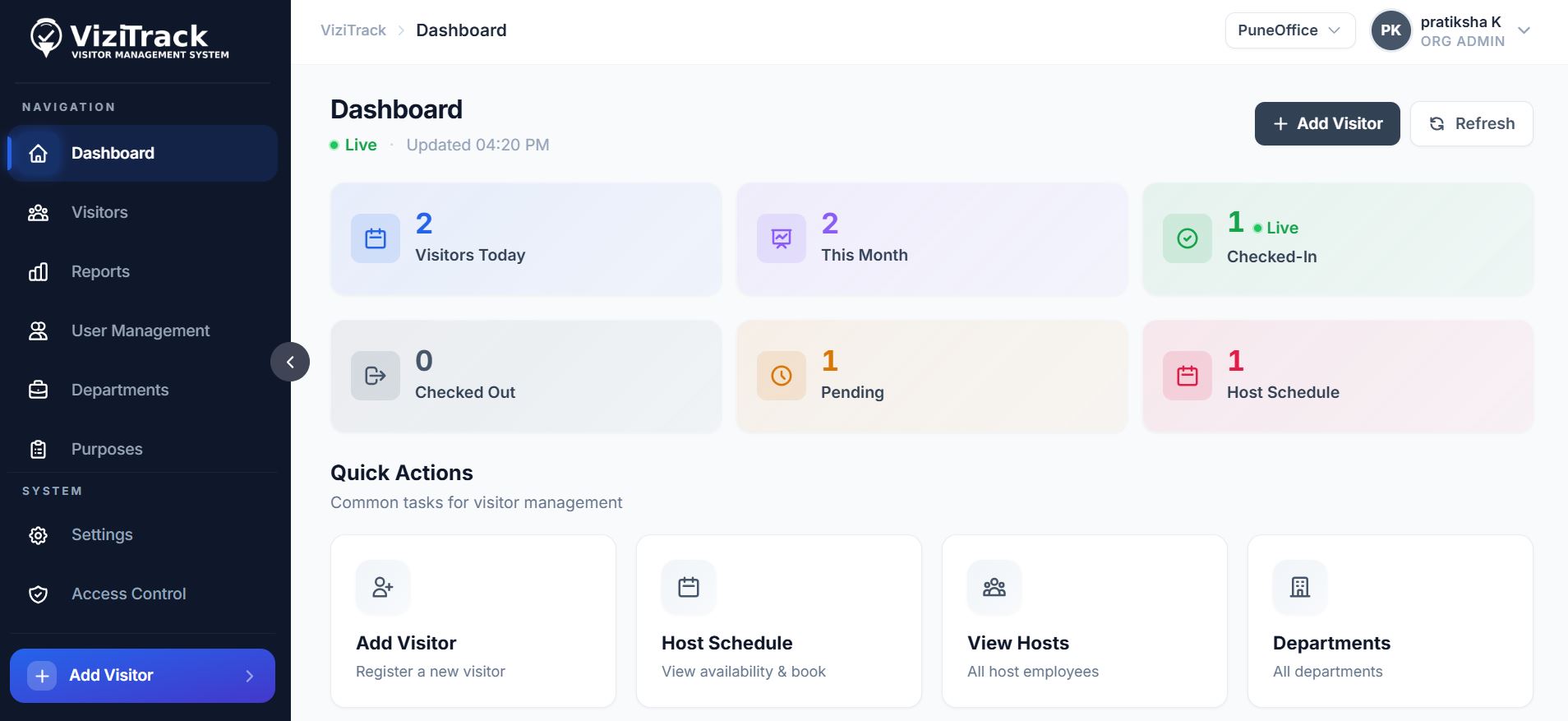Viewport: 1568px width, 721px height.
Task: Click the "This Month" stat label
Action: (x=865, y=255)
